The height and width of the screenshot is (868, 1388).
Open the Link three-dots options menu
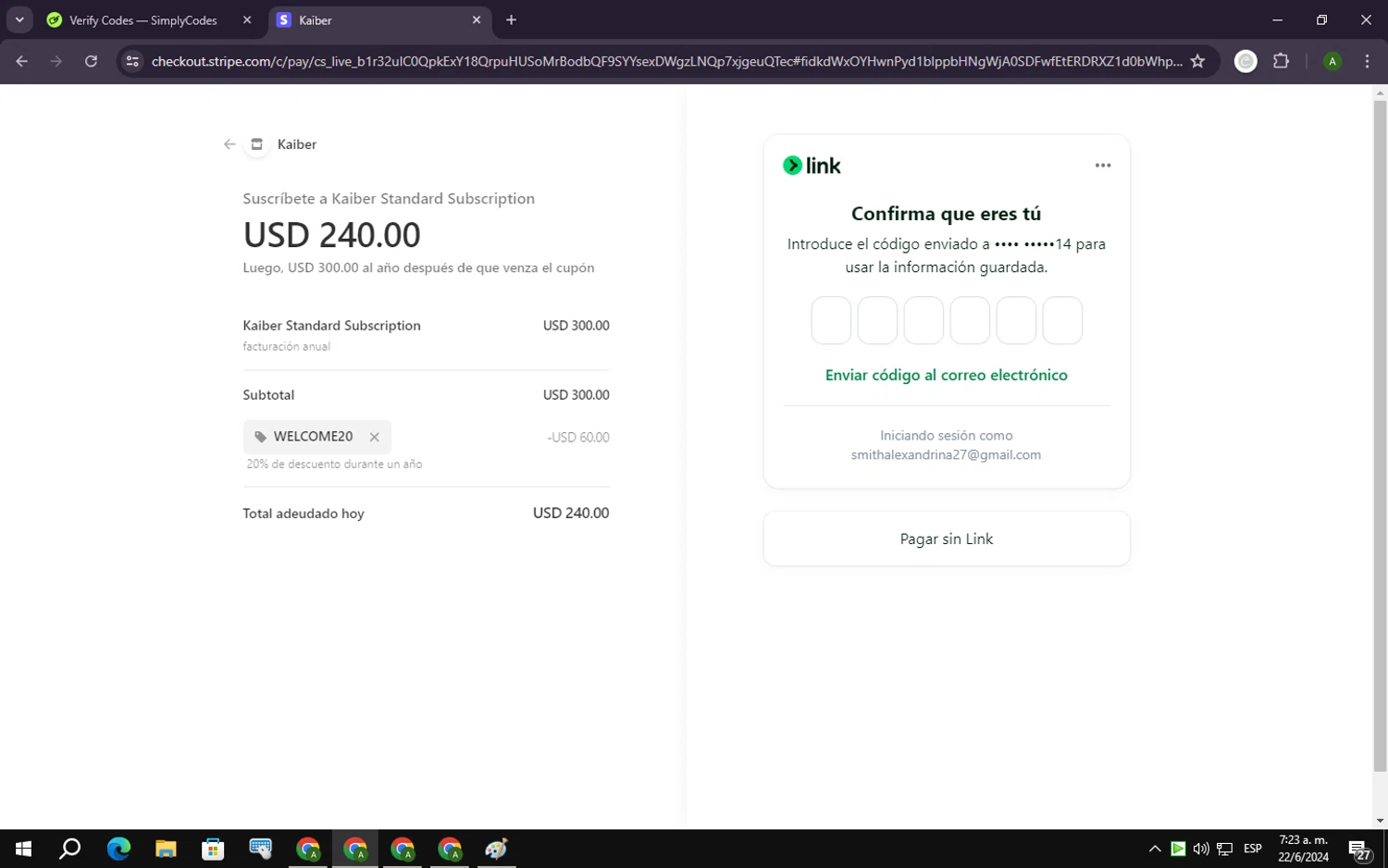coord(1102,166)
